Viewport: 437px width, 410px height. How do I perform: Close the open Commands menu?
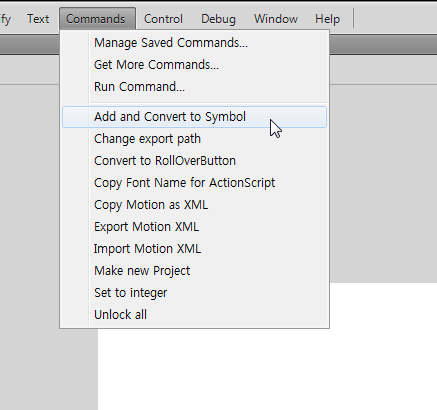click(x=96, y=19)
